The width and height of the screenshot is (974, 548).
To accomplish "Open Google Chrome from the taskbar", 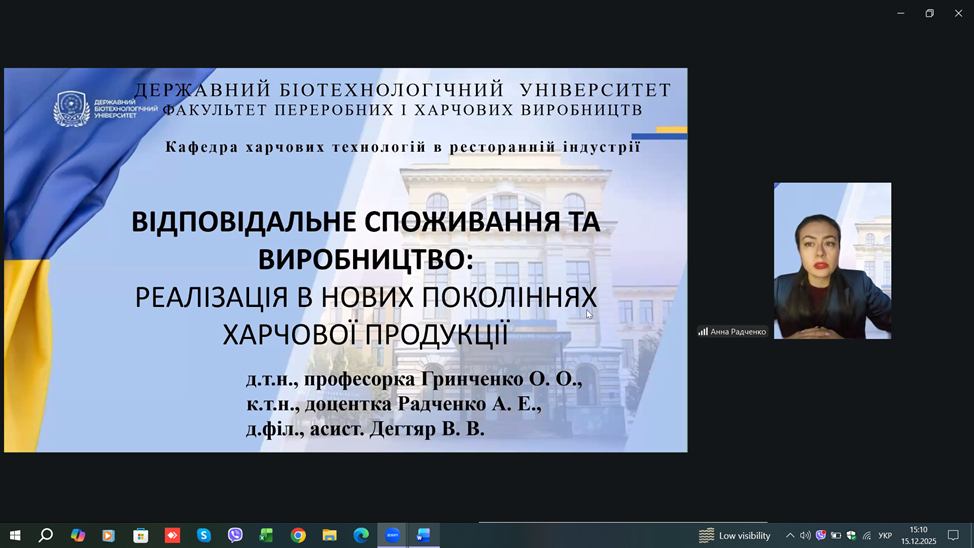I will [298, 535].
